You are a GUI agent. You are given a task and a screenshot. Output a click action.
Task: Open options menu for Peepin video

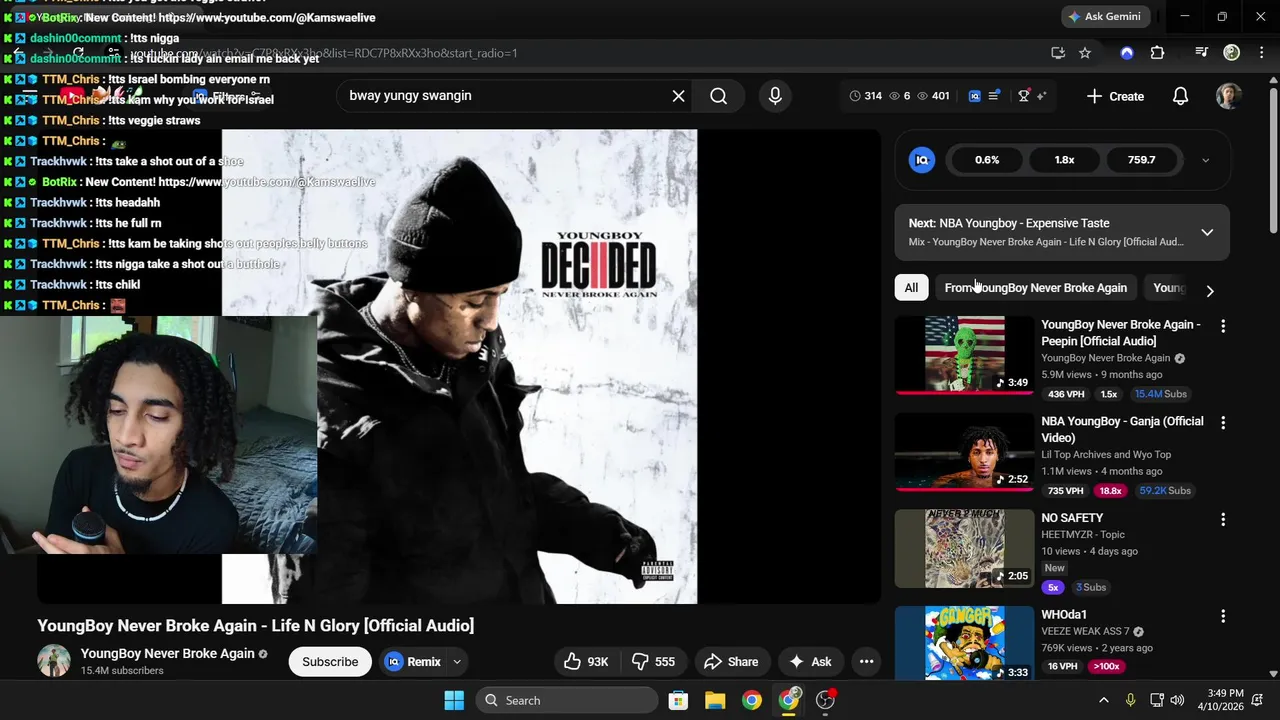[1222, 326]
